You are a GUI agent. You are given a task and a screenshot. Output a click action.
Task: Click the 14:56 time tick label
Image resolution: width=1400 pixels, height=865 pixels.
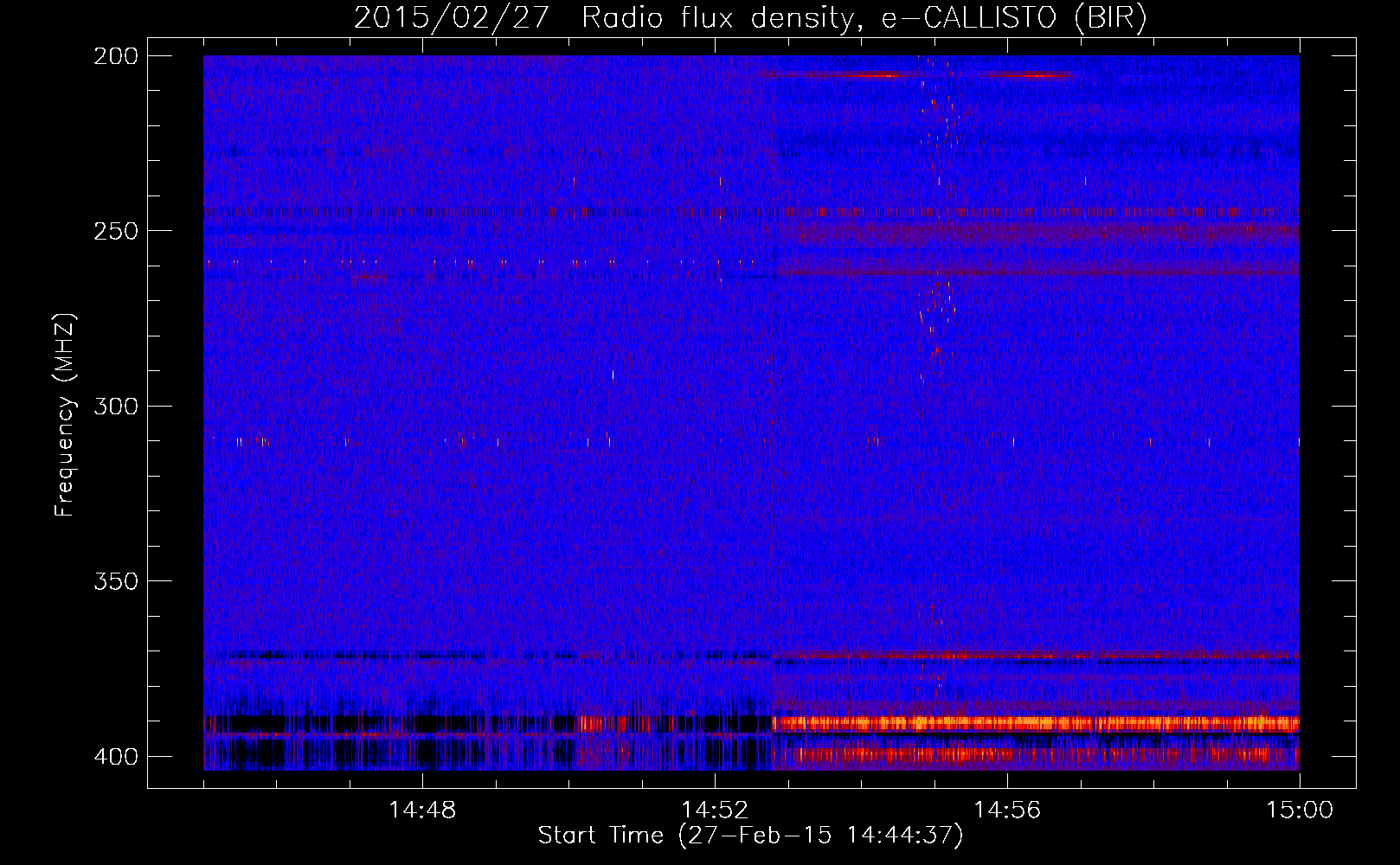(1007, 810)
